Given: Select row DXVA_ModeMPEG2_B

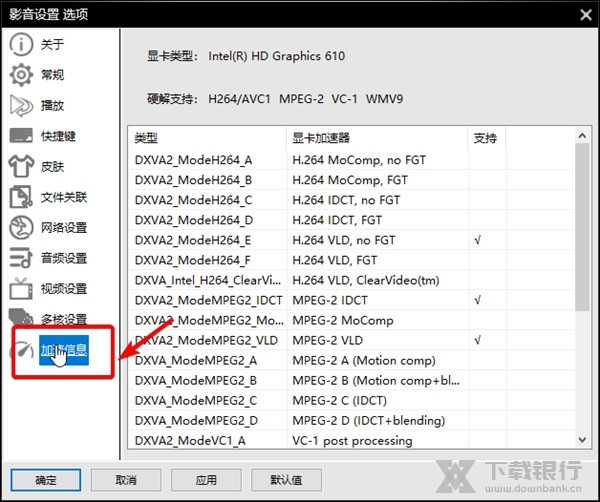Looking at the screenshot, I should coord(351,380).
